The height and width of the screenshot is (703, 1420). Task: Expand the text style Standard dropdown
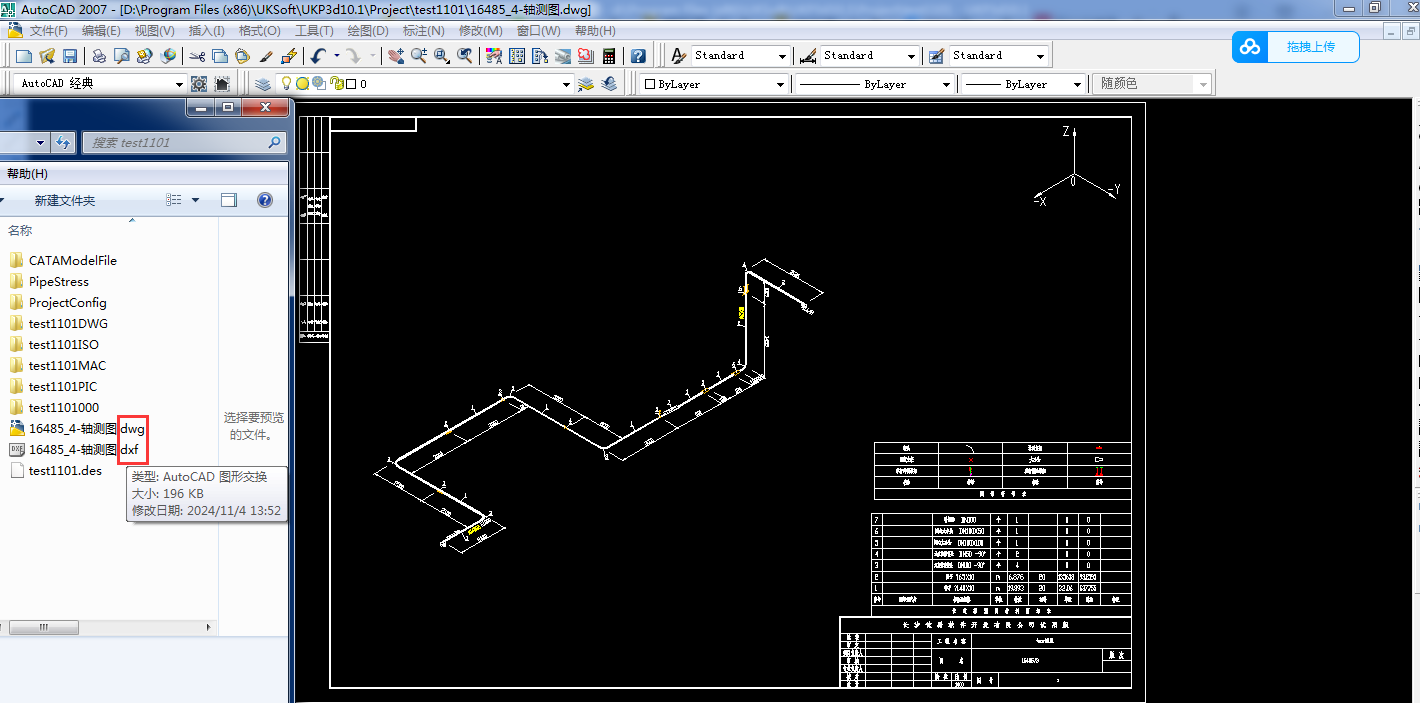click(x=781, y=56)
